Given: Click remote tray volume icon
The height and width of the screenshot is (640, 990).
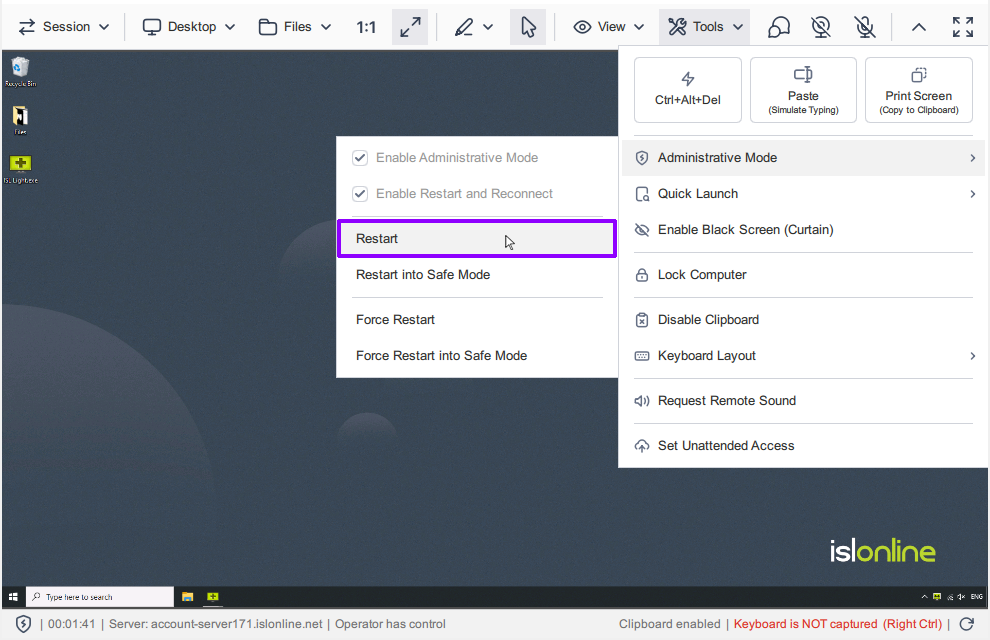Looking at the screenshot, I should [961, 596].
